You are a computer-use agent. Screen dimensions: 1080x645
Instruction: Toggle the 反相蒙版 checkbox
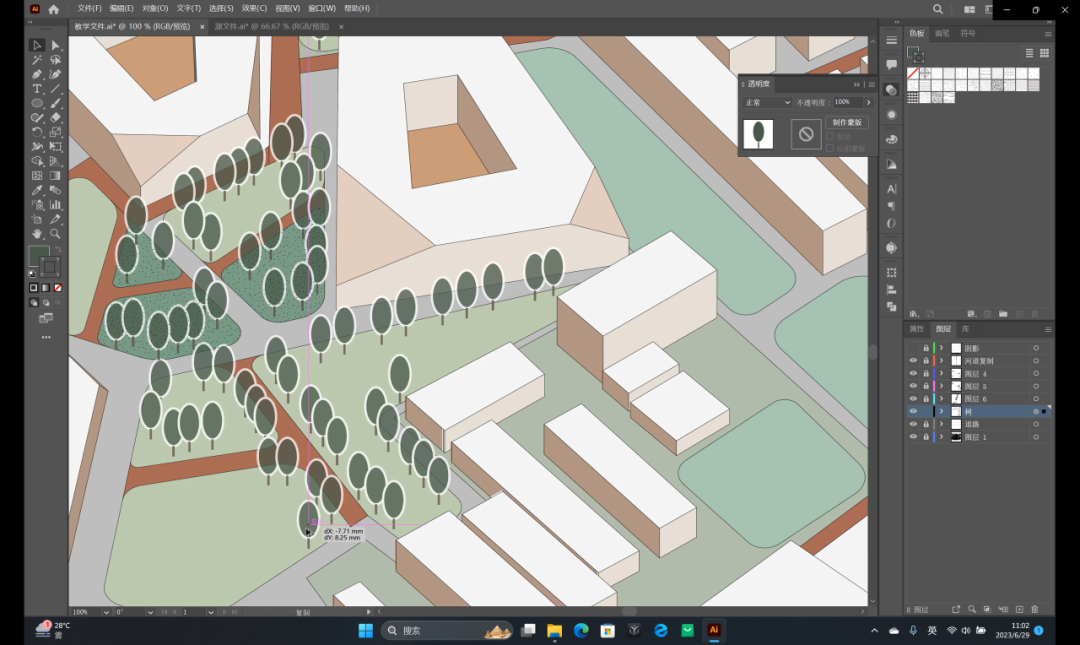click(x=830, y=148)
